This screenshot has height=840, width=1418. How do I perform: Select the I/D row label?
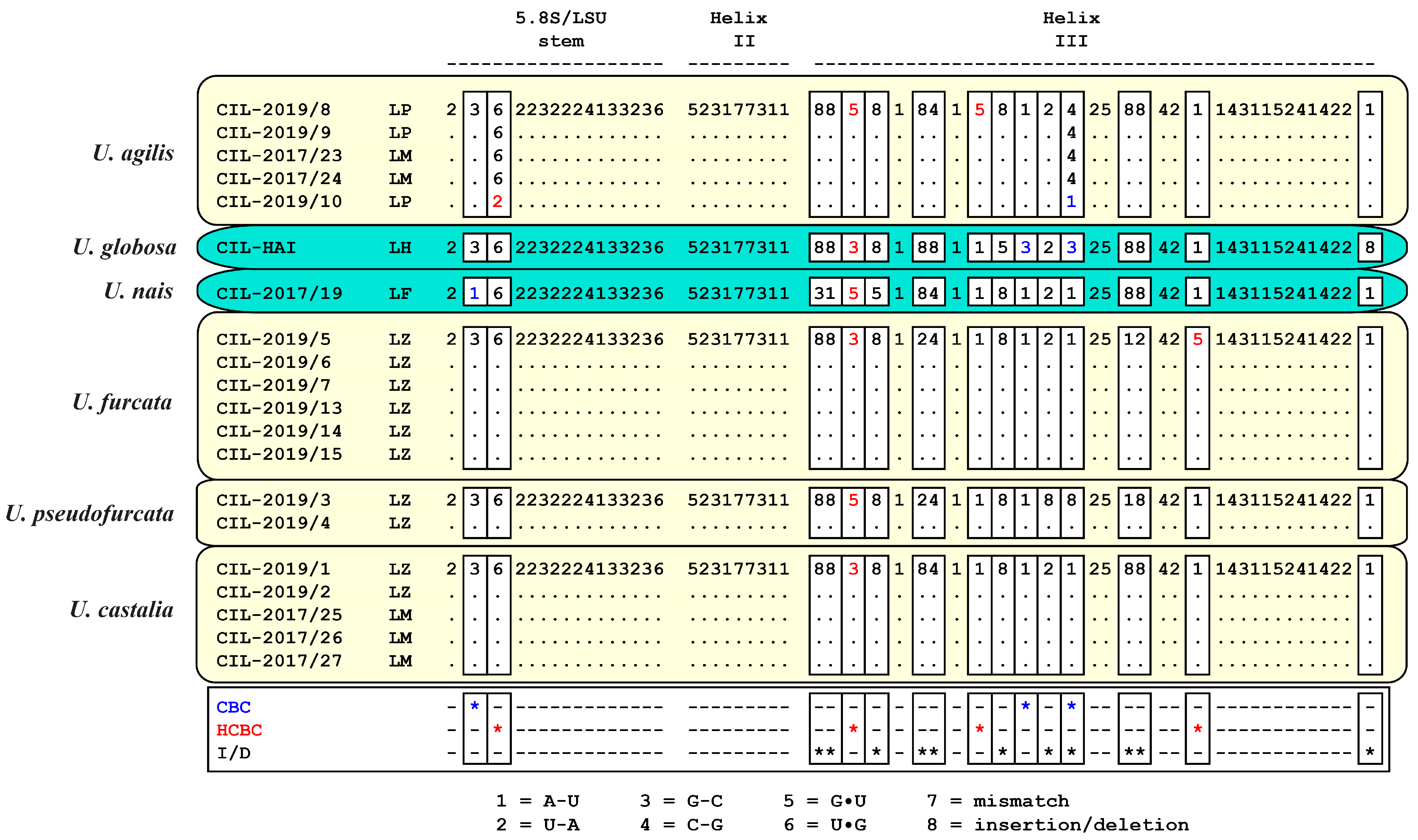click(x=233, y=753)
